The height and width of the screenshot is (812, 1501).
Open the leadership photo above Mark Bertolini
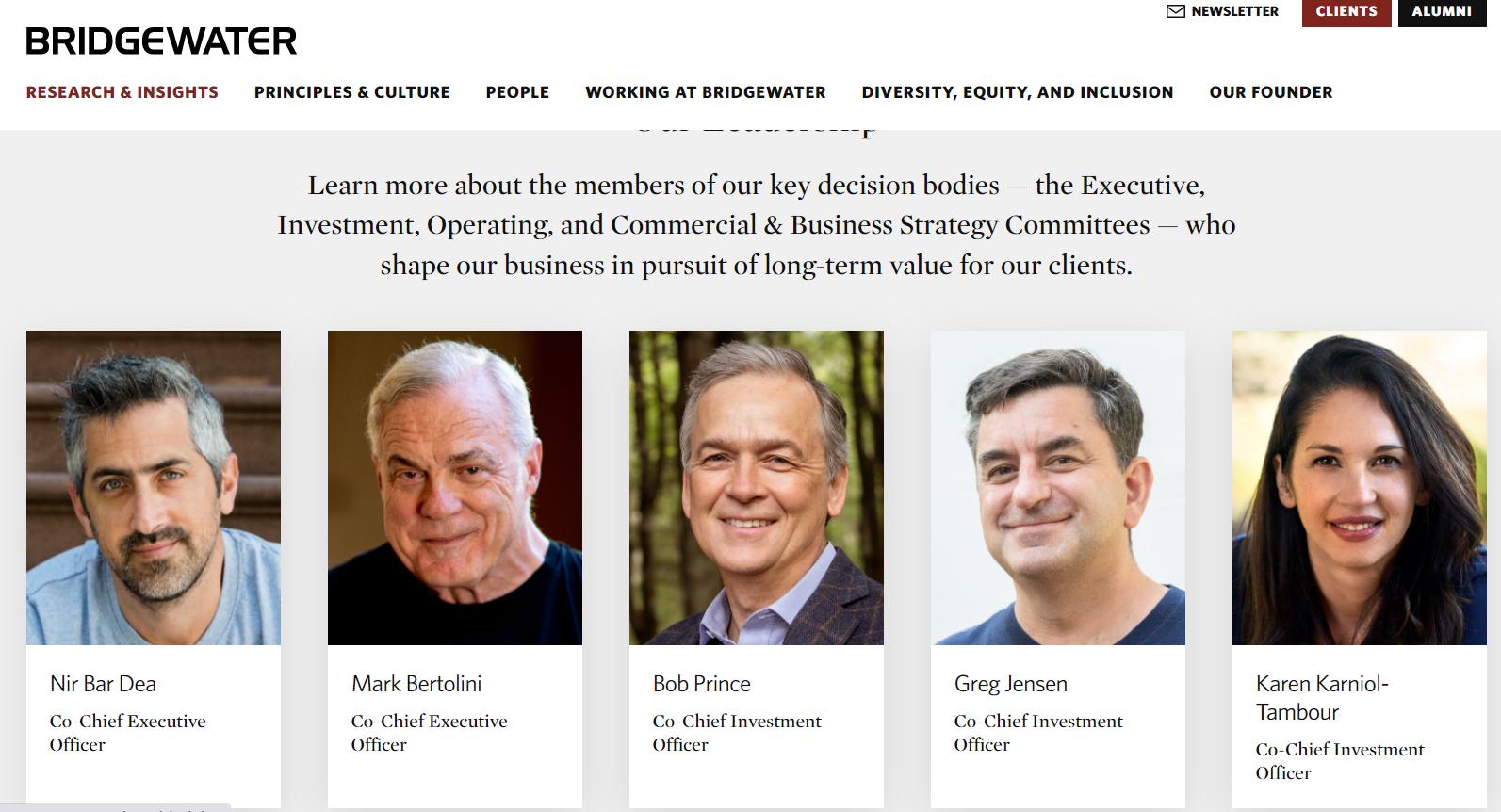(455, 487)
